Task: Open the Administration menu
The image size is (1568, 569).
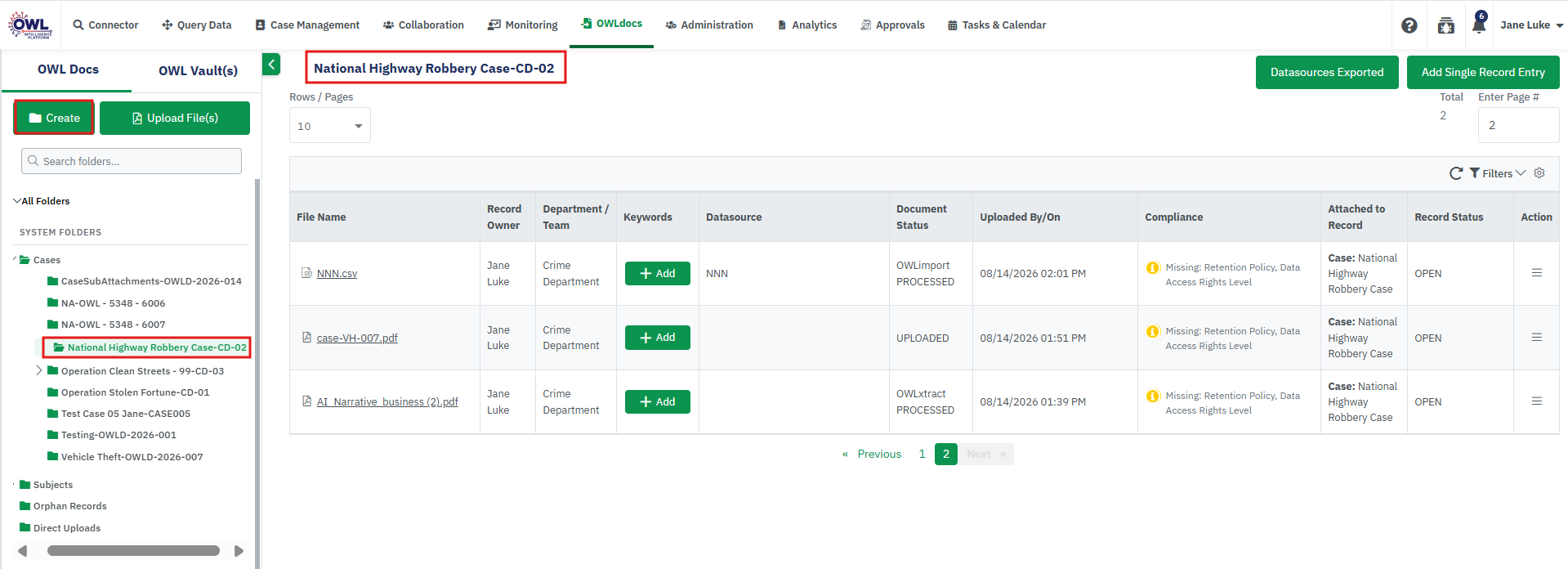Action: coord(709,25)
